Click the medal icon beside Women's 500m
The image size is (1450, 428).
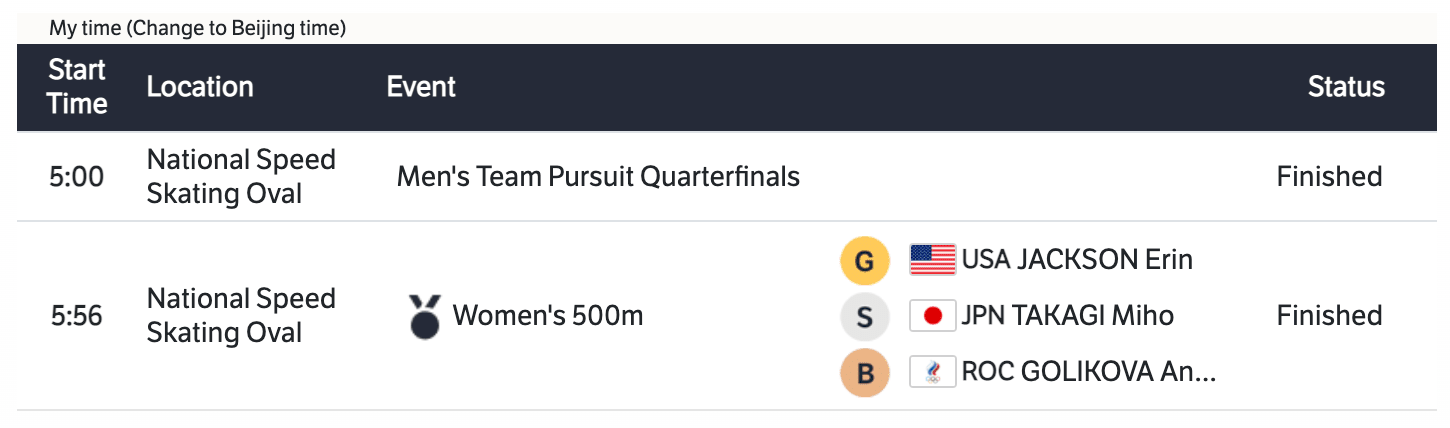point(425,316)
